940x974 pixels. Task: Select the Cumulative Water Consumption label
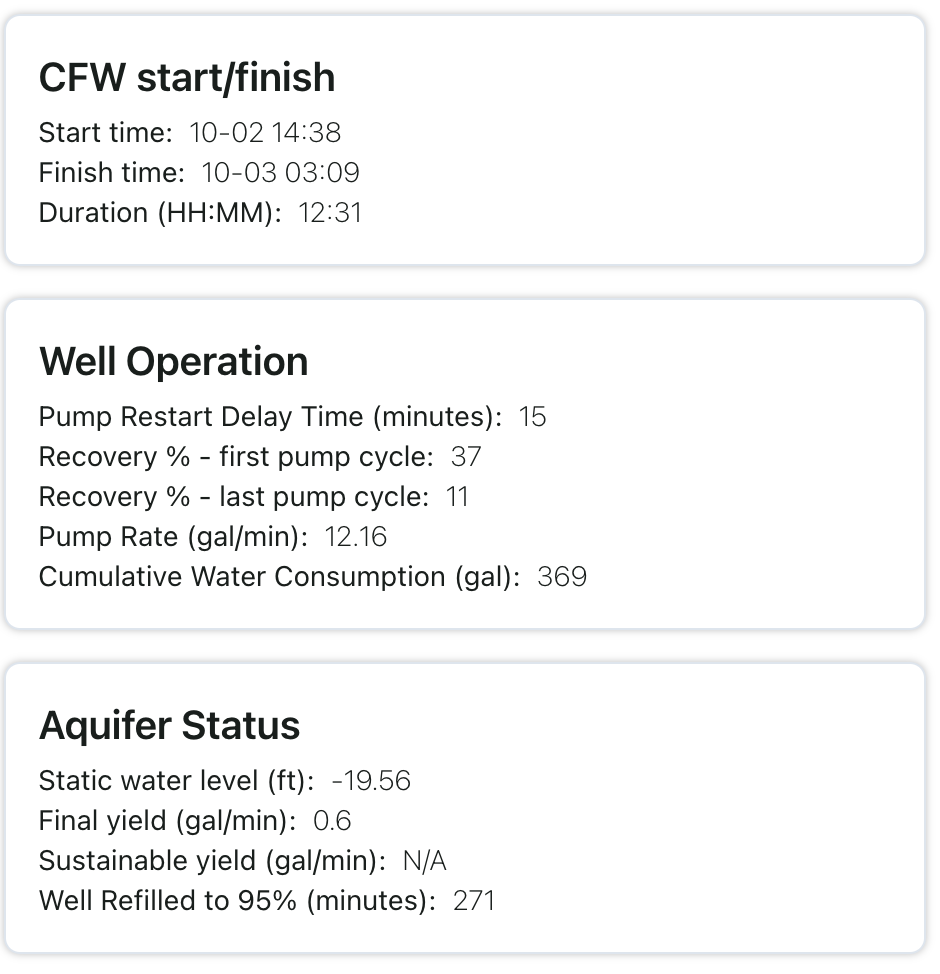279,577
